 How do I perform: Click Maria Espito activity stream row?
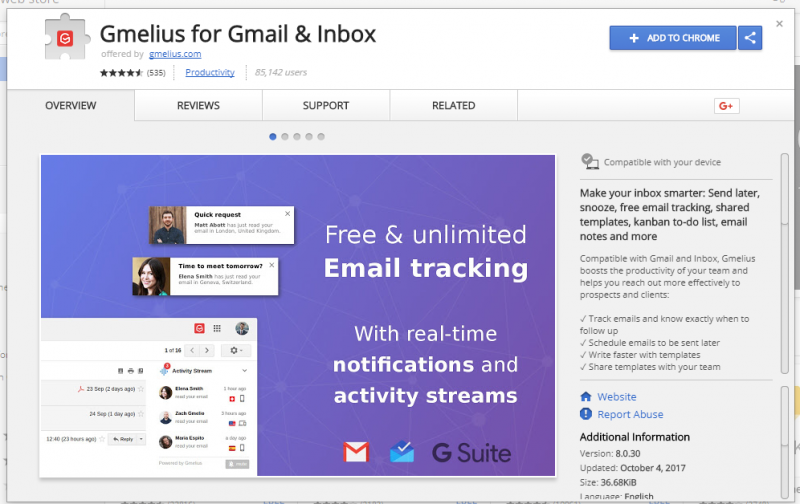[203, 442]
